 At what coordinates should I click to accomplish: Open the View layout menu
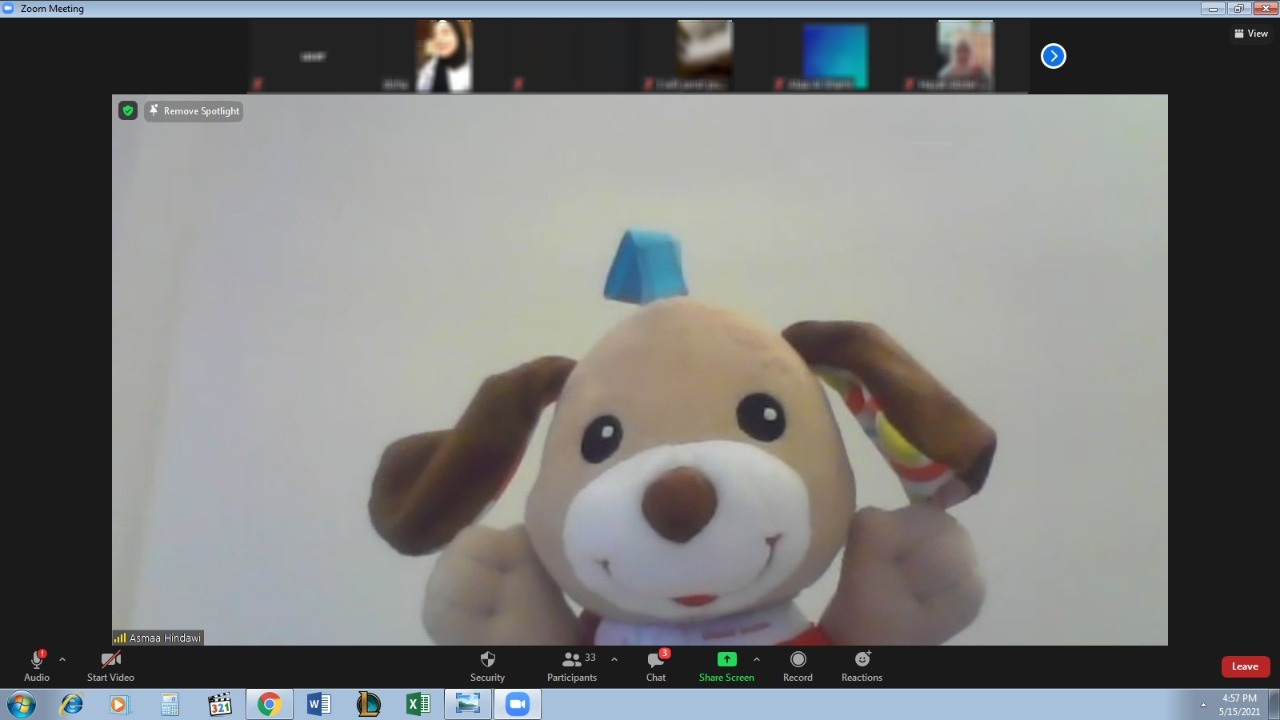coord(1251,33)
